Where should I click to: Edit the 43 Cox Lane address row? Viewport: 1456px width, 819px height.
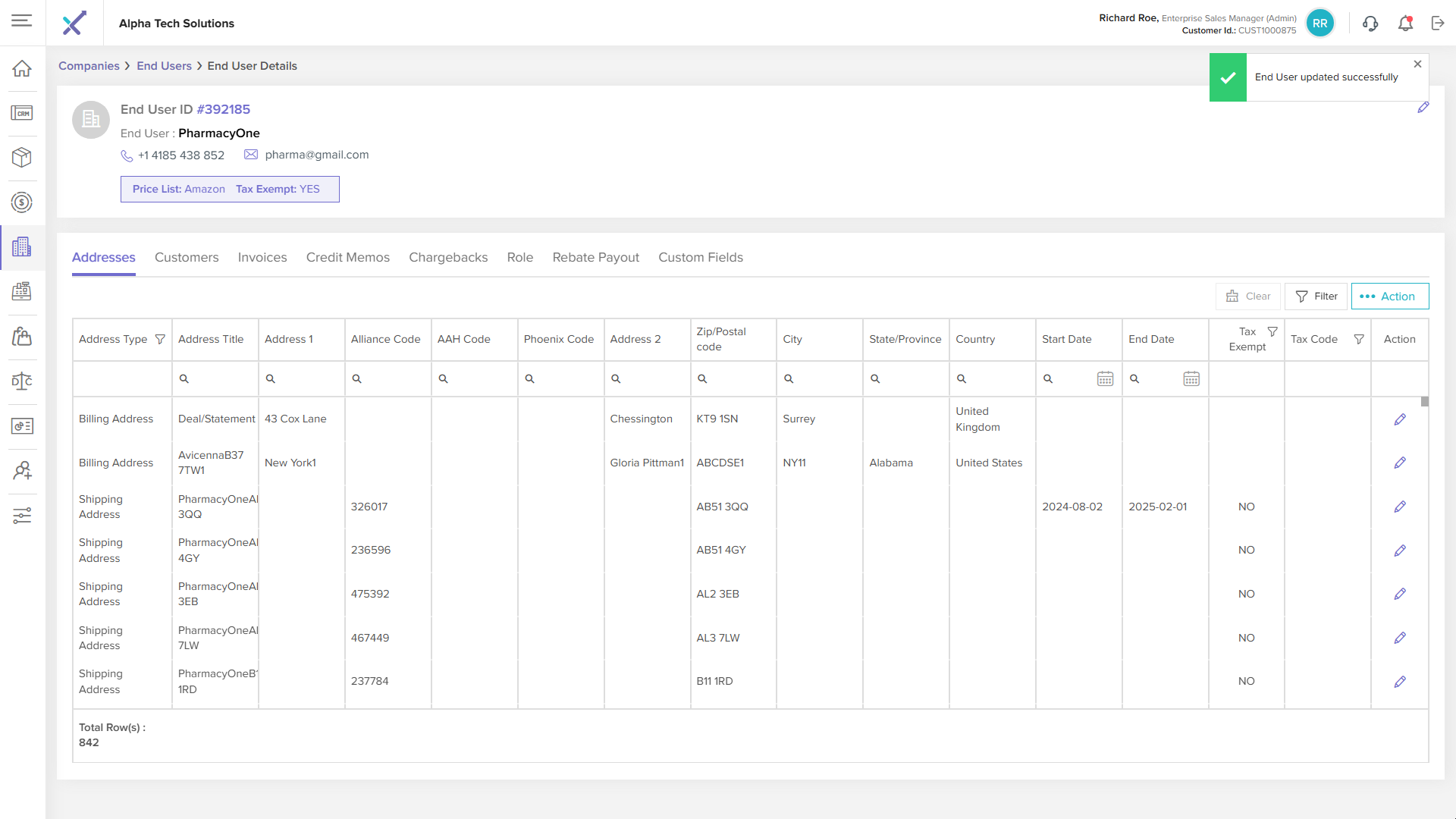(x=1400, y=419)
